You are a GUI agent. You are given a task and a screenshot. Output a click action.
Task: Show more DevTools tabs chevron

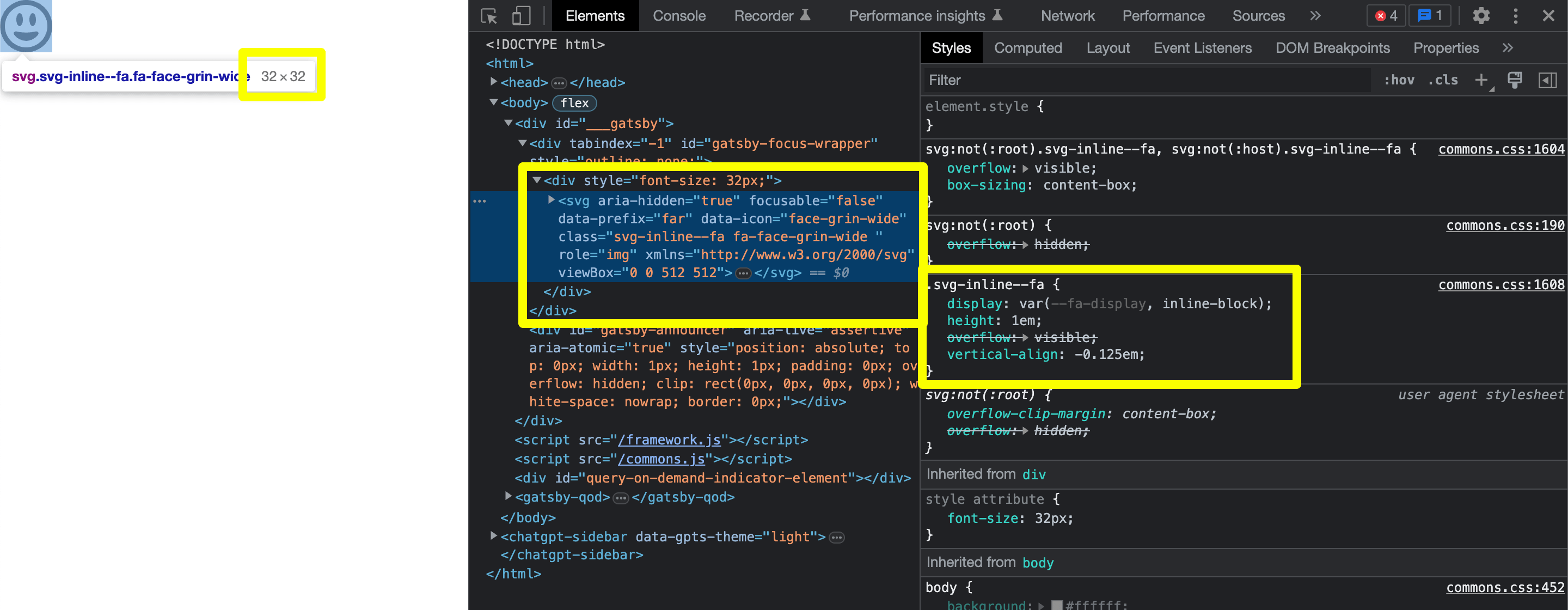pos(1315,16)
